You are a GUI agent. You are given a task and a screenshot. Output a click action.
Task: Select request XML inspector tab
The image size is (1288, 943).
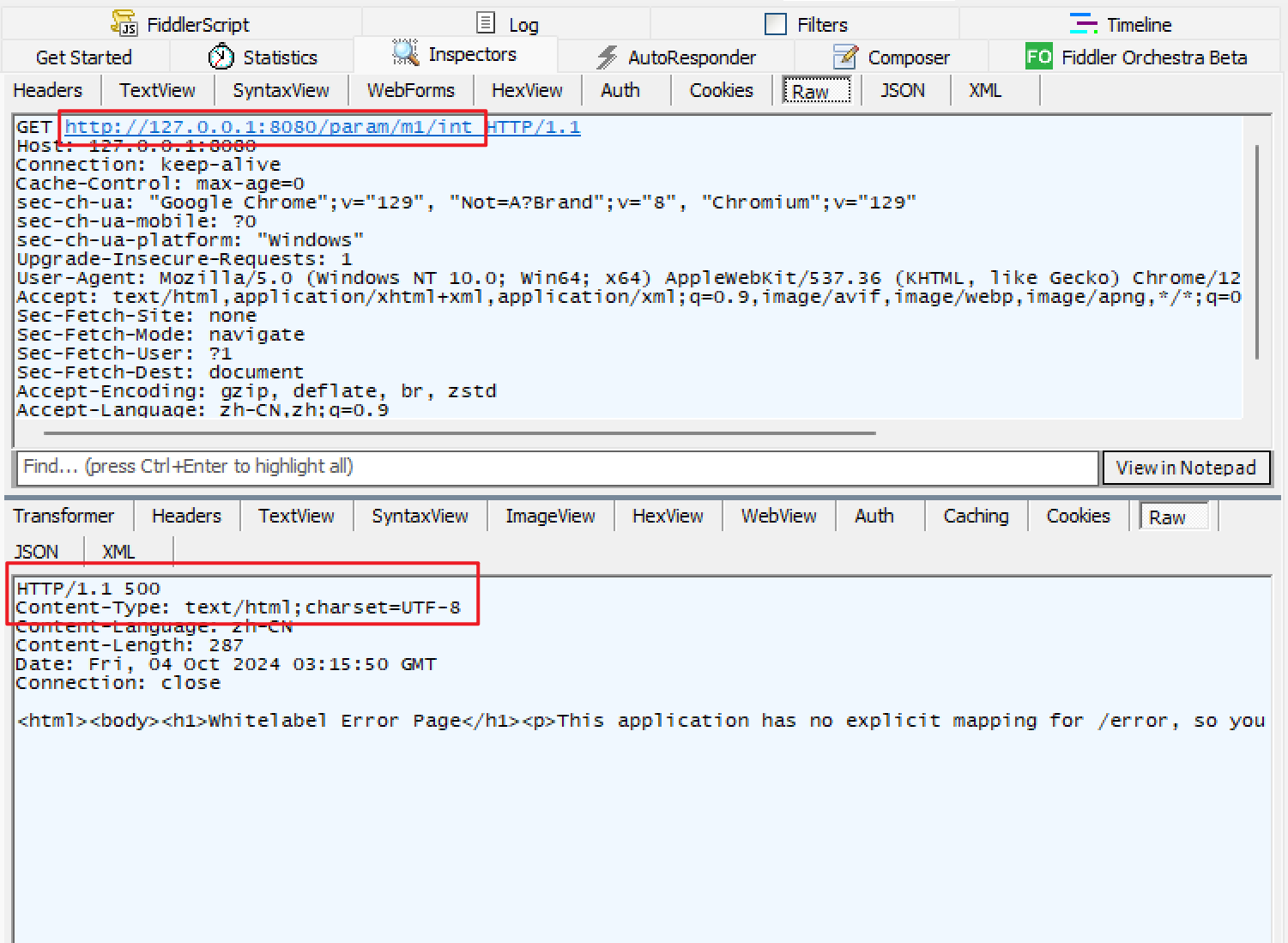click(985, 90)
